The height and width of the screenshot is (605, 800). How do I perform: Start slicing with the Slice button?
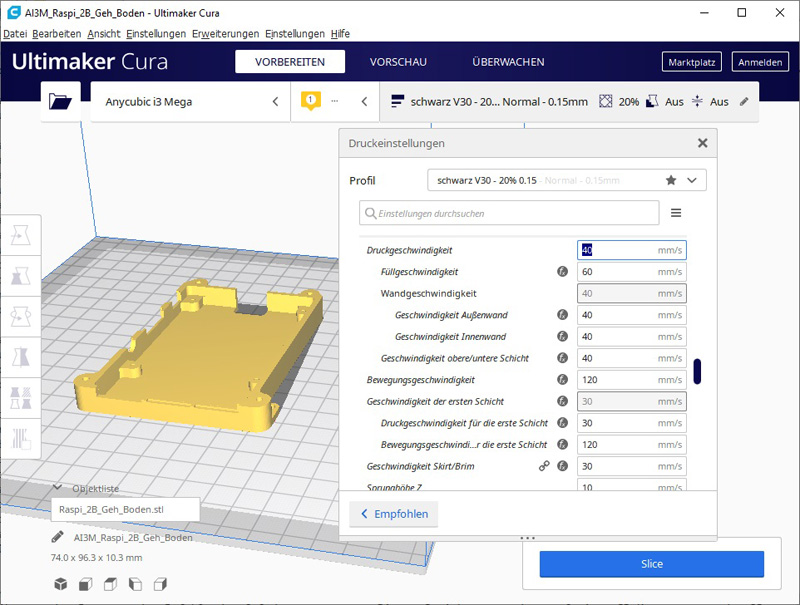click(652, 564)
